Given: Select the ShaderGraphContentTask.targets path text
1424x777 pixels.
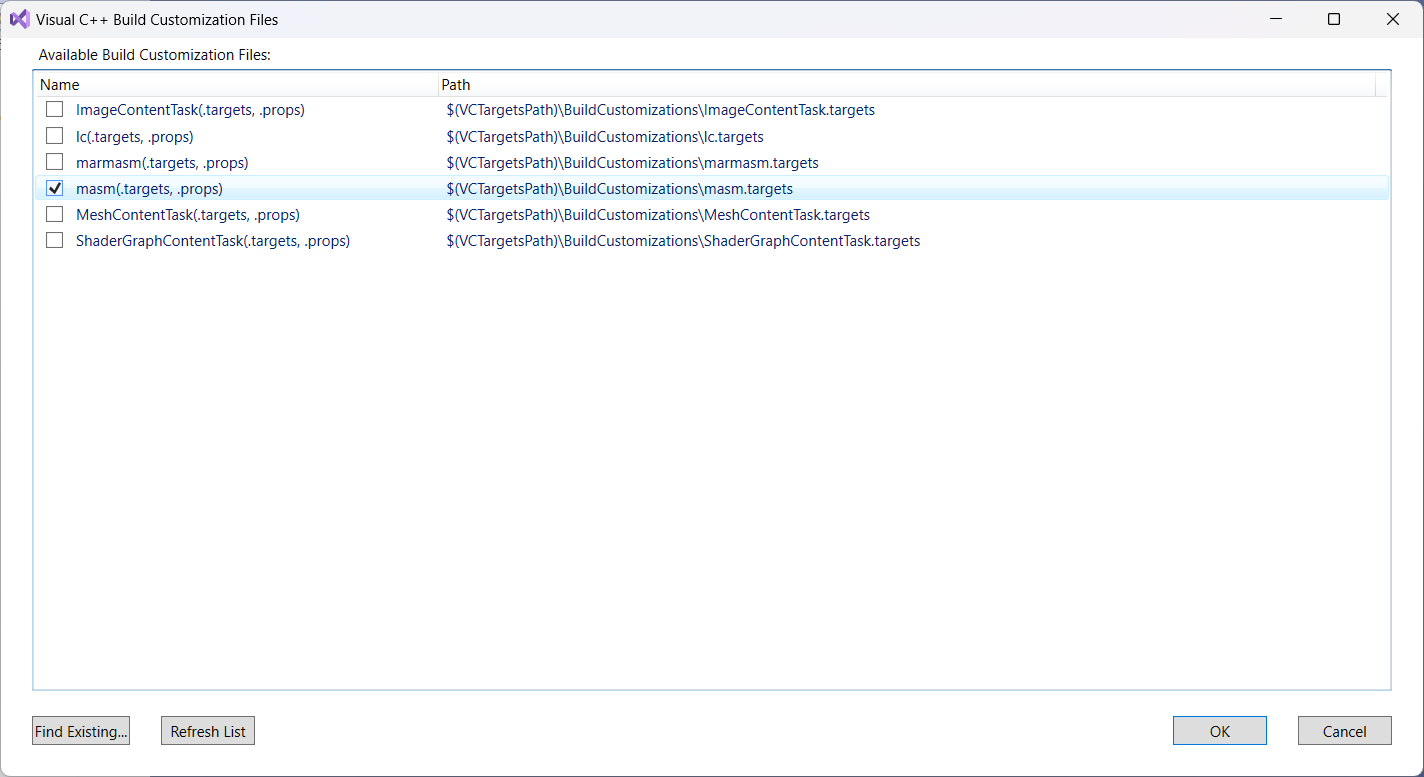Looking at the screenshot, I should click(x=683, y=241).
